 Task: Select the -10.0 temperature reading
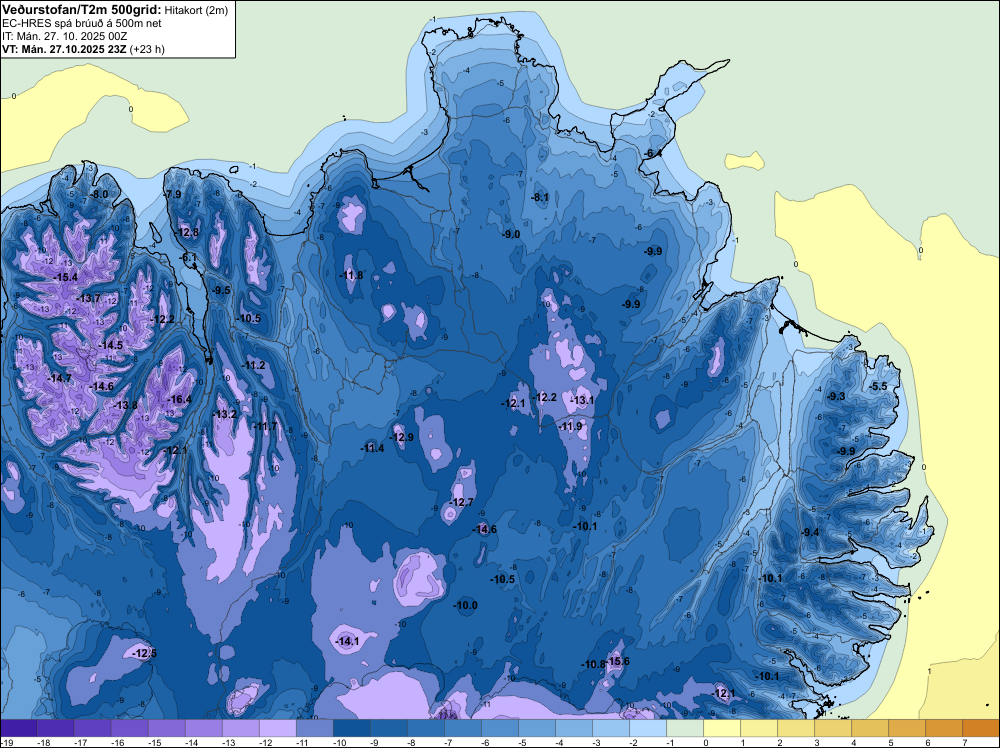point(466,605)
